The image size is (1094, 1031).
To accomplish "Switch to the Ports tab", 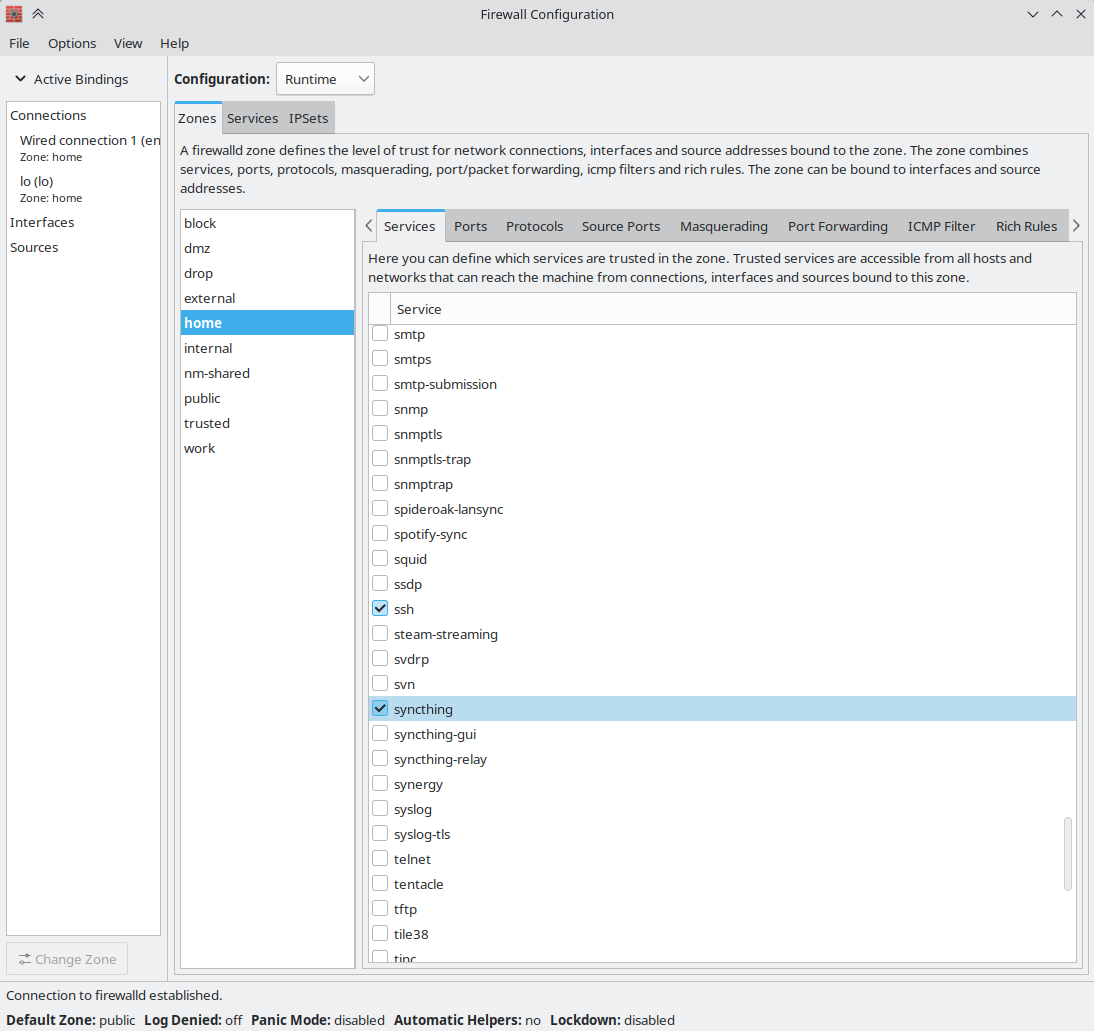I will (470, 226).
